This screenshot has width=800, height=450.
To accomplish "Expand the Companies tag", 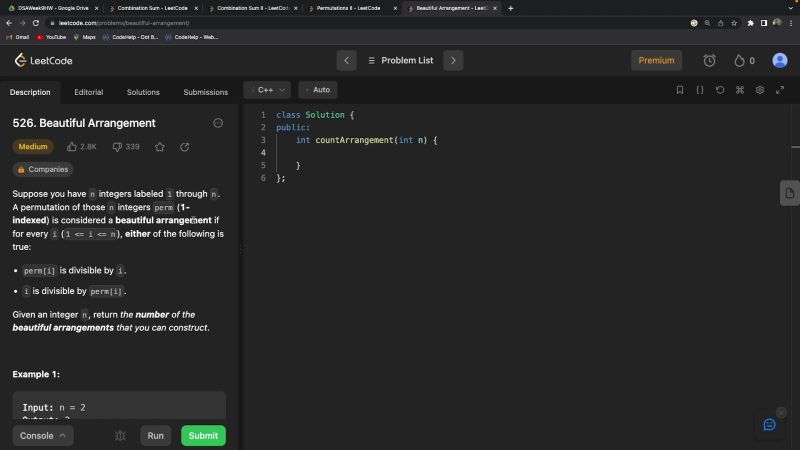I will coord(42,169).
